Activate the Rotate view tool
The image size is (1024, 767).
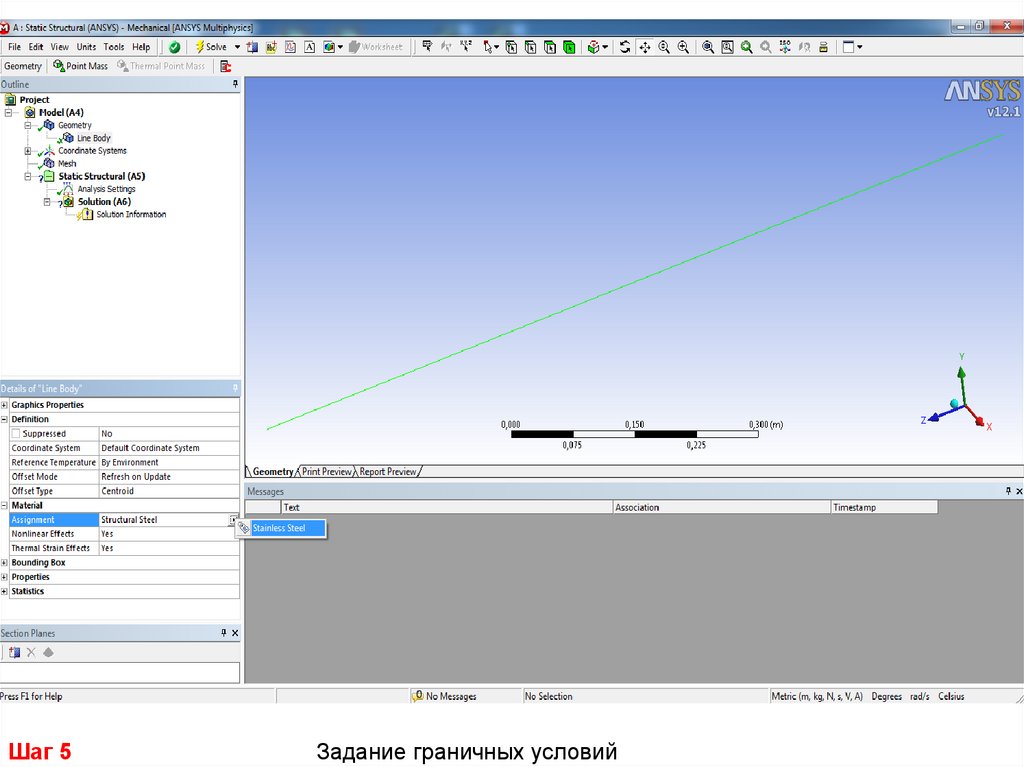(625, 47)
